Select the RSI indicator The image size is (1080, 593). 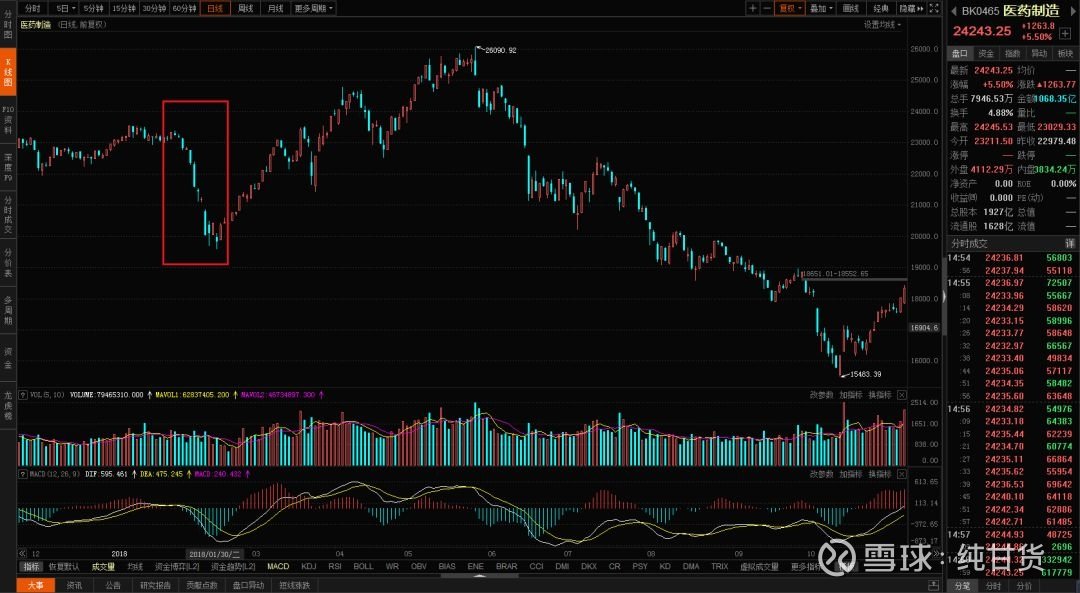[x=335, y=566]
